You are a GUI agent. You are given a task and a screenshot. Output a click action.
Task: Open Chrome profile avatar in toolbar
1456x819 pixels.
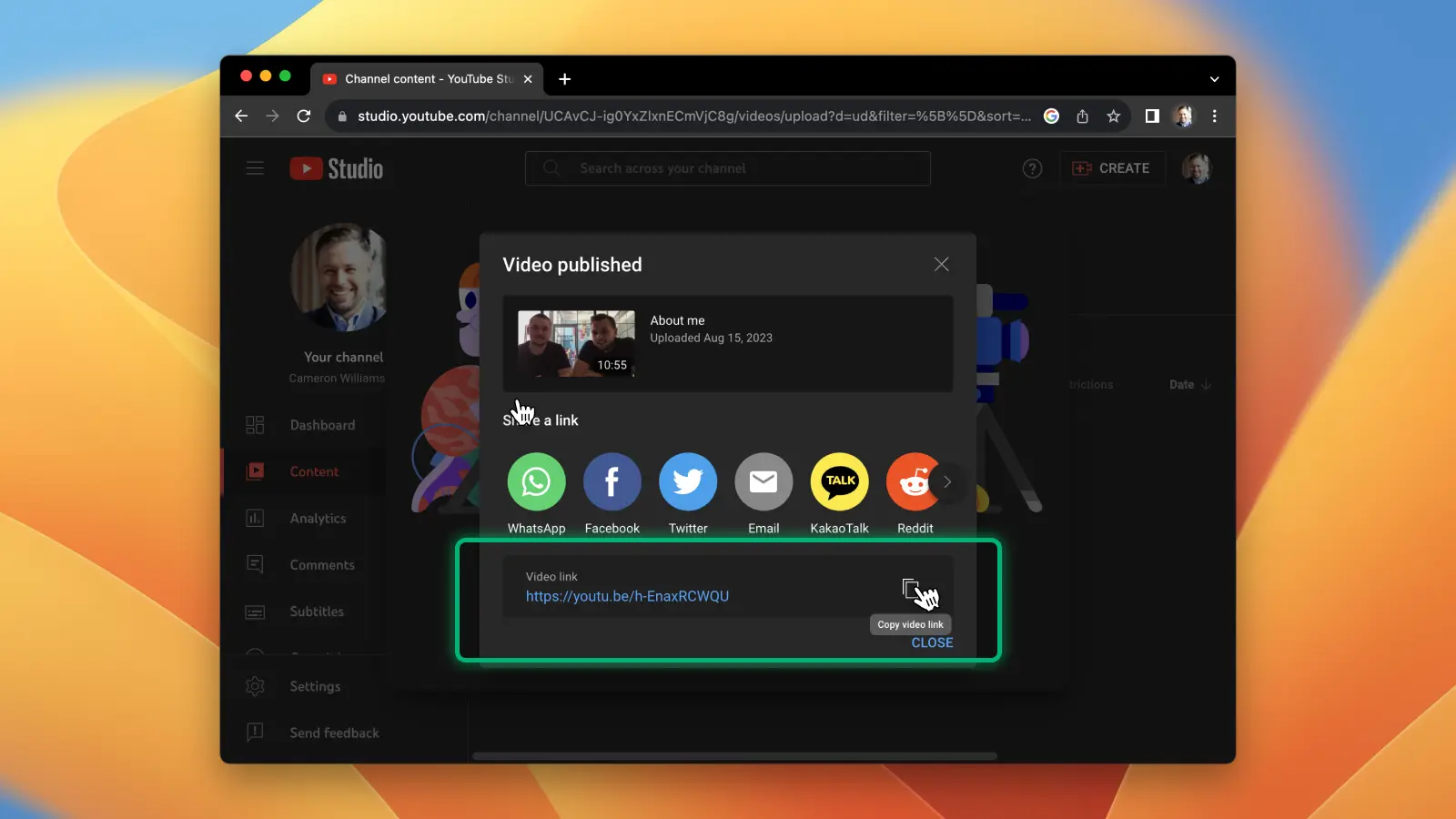coord(1183,116)
